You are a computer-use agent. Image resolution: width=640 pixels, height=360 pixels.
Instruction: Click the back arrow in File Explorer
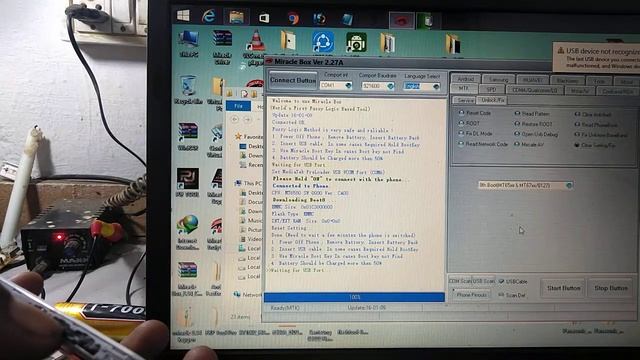[235, 119]
